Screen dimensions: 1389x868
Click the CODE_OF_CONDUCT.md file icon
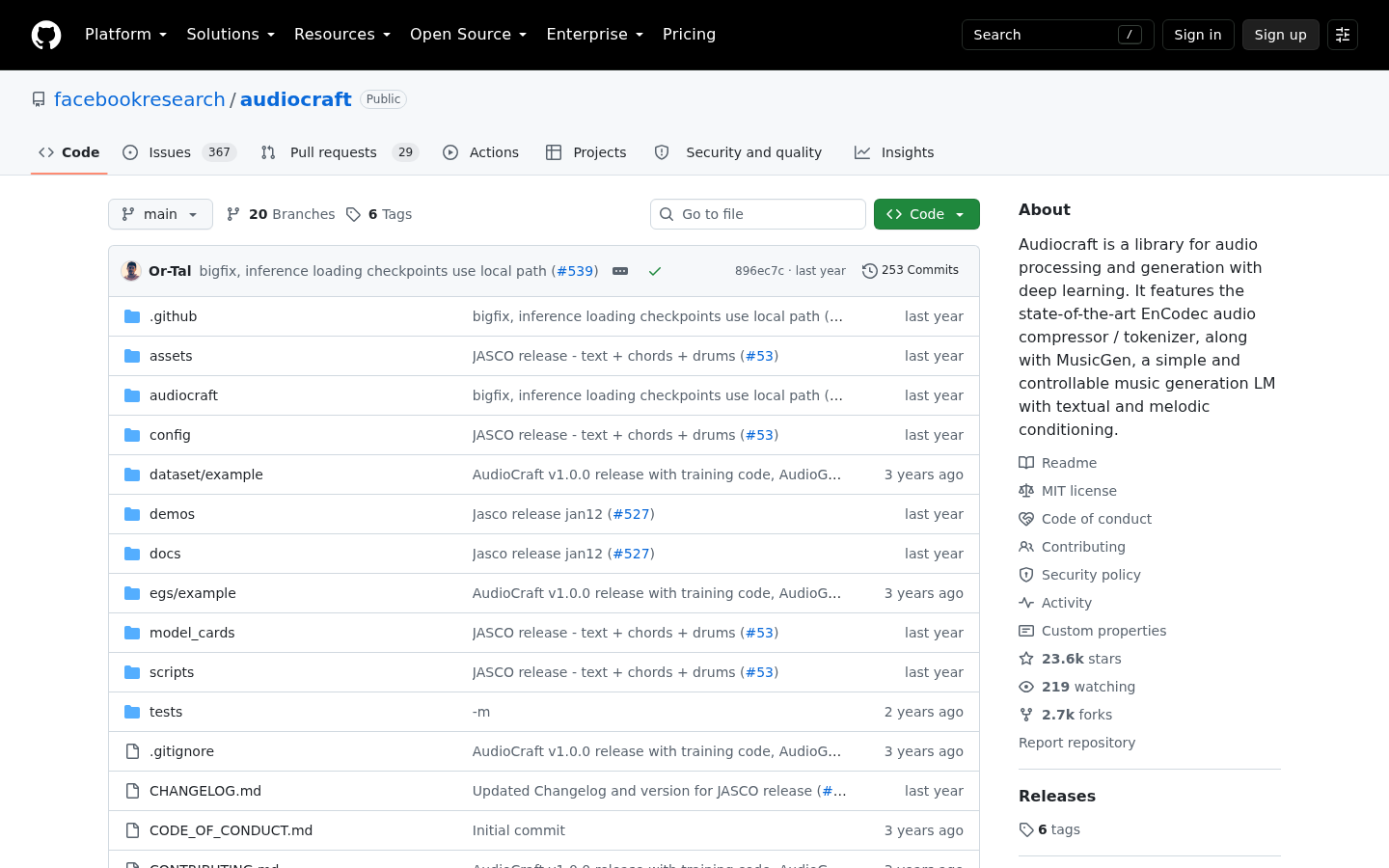132,830
